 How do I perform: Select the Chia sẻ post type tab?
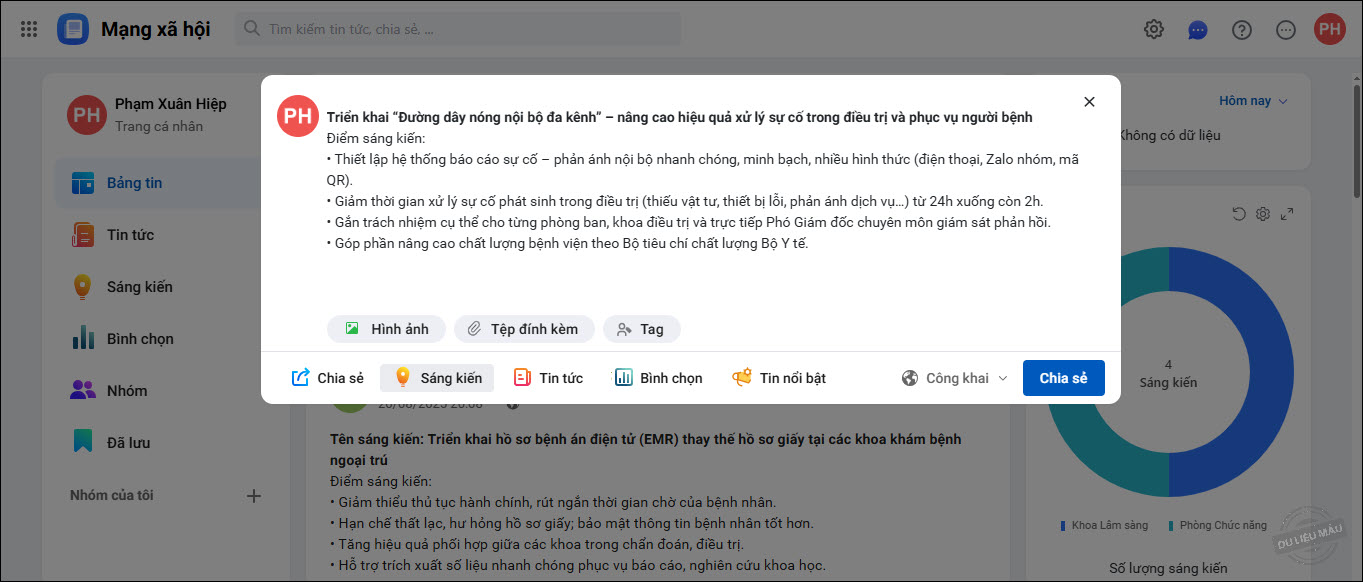click(x=327, y=378)
